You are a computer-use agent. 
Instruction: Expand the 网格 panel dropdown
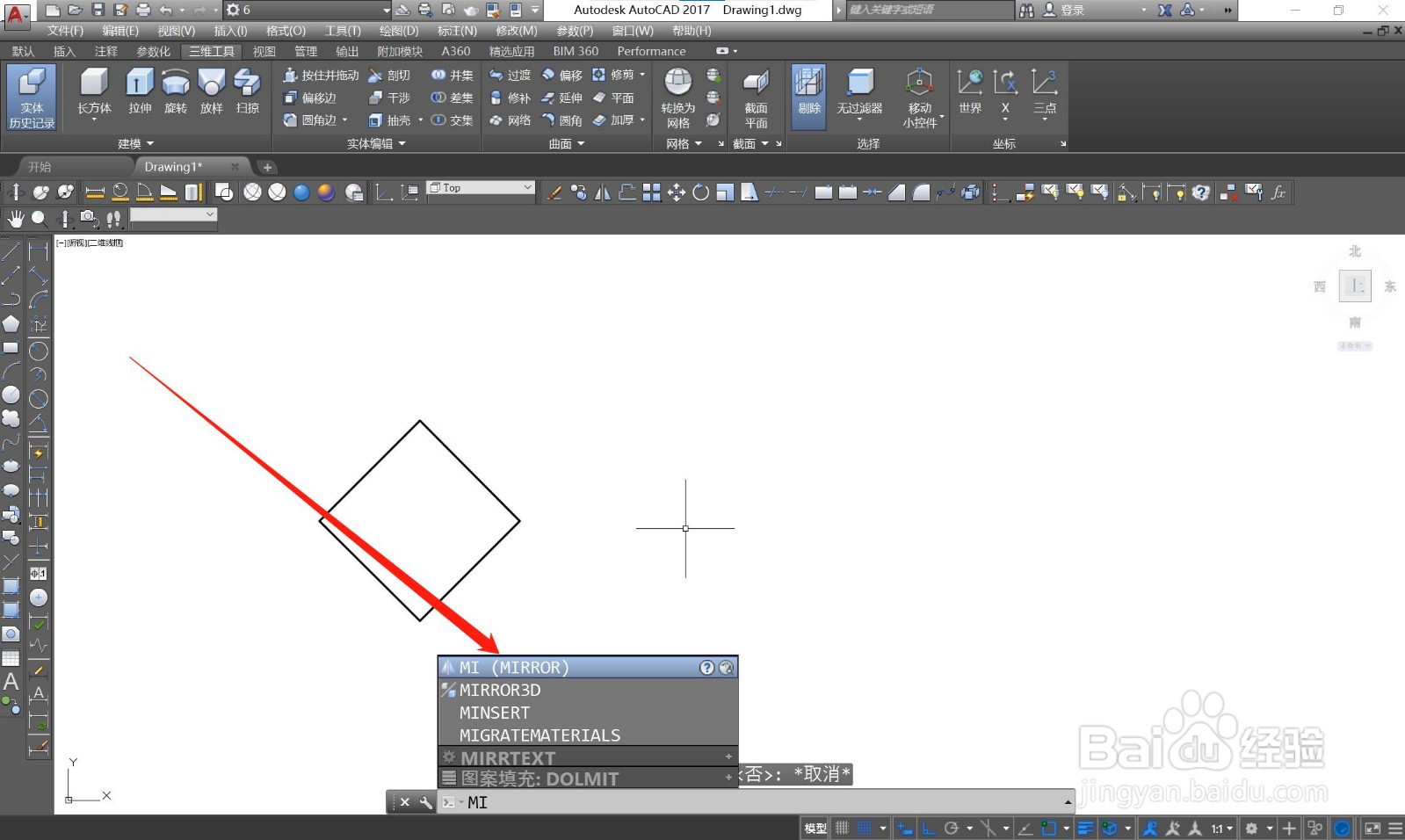(x=684, y=143)
